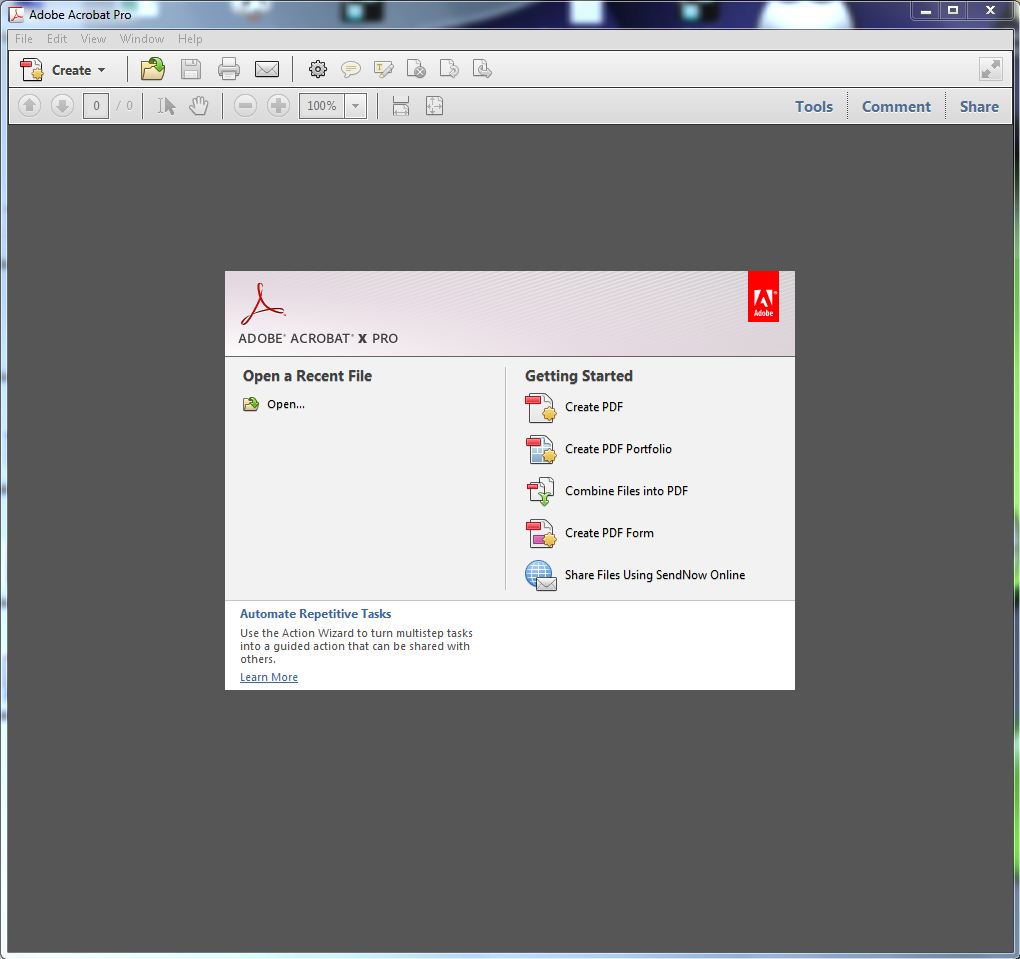1020x959 pixels.
Task: Click the Email toolbar icon
Action: pyautogui.click(x=267, y=68)
